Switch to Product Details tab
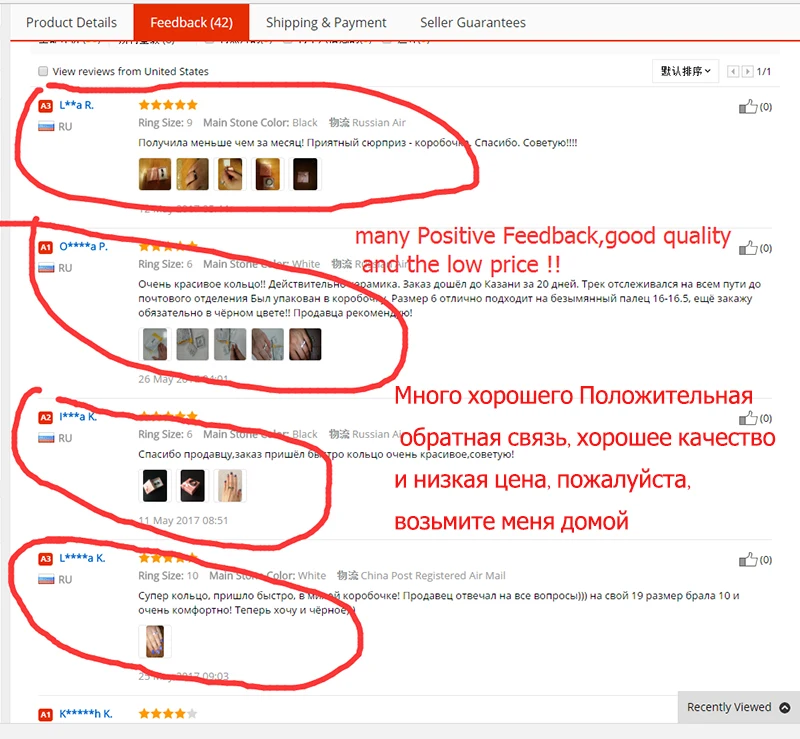The image size is (800, 739). point(71,22)
